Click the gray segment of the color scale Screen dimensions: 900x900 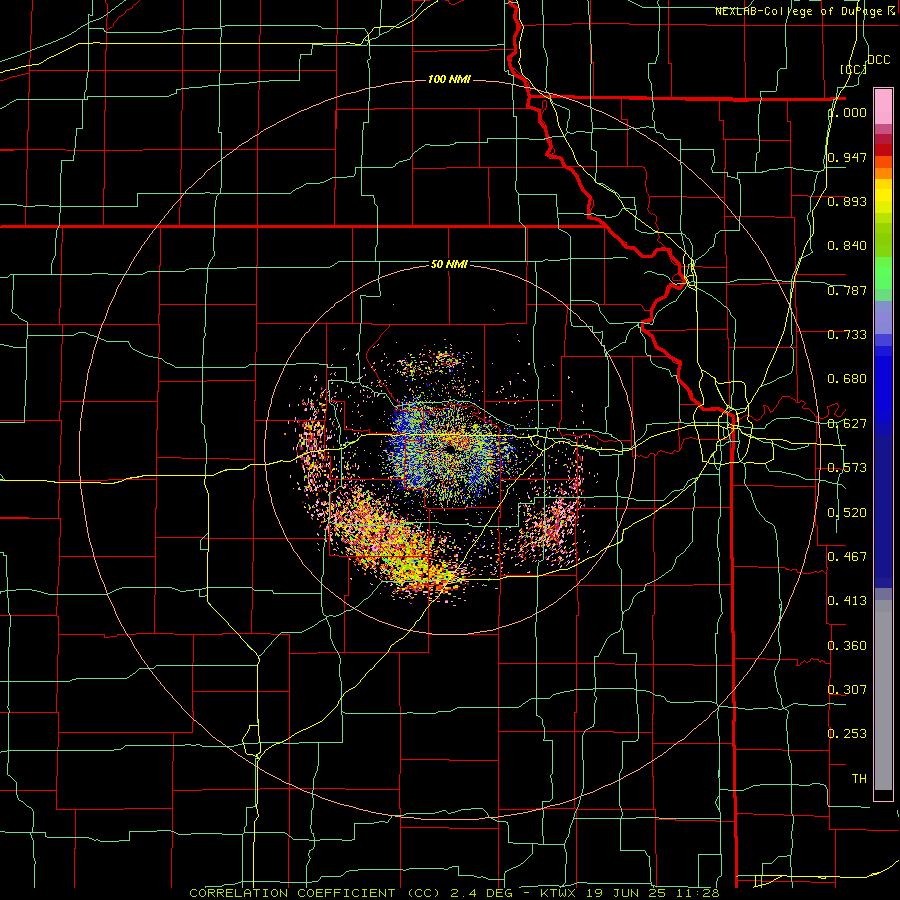point(883,695)
